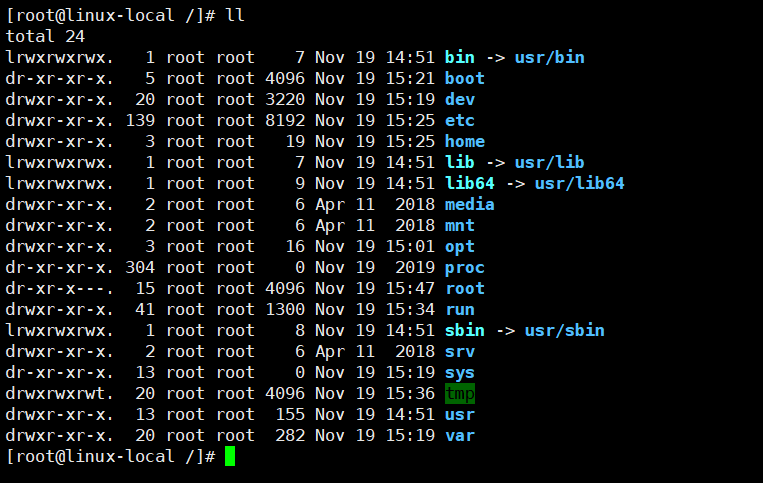Click the drwxrwxrwt permissions string
The image size is (763, 483).
[x=54, y=393]
